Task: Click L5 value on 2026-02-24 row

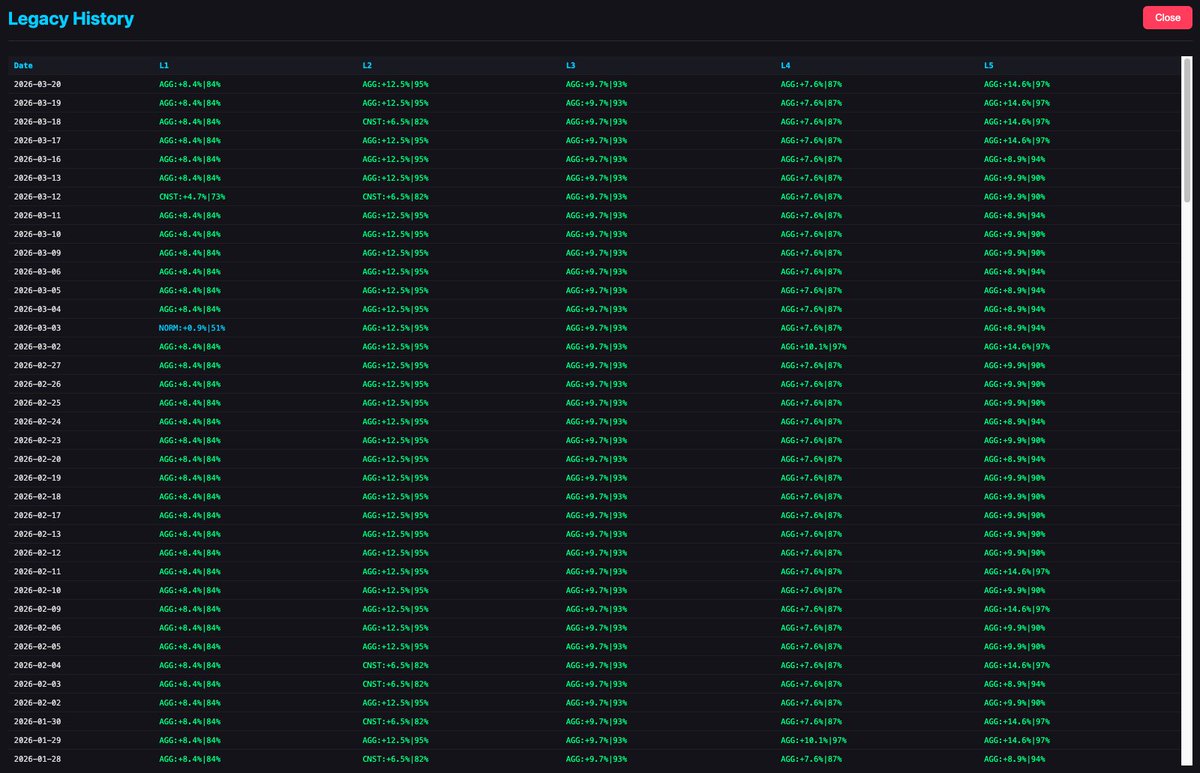Action: click(1015, 421)
